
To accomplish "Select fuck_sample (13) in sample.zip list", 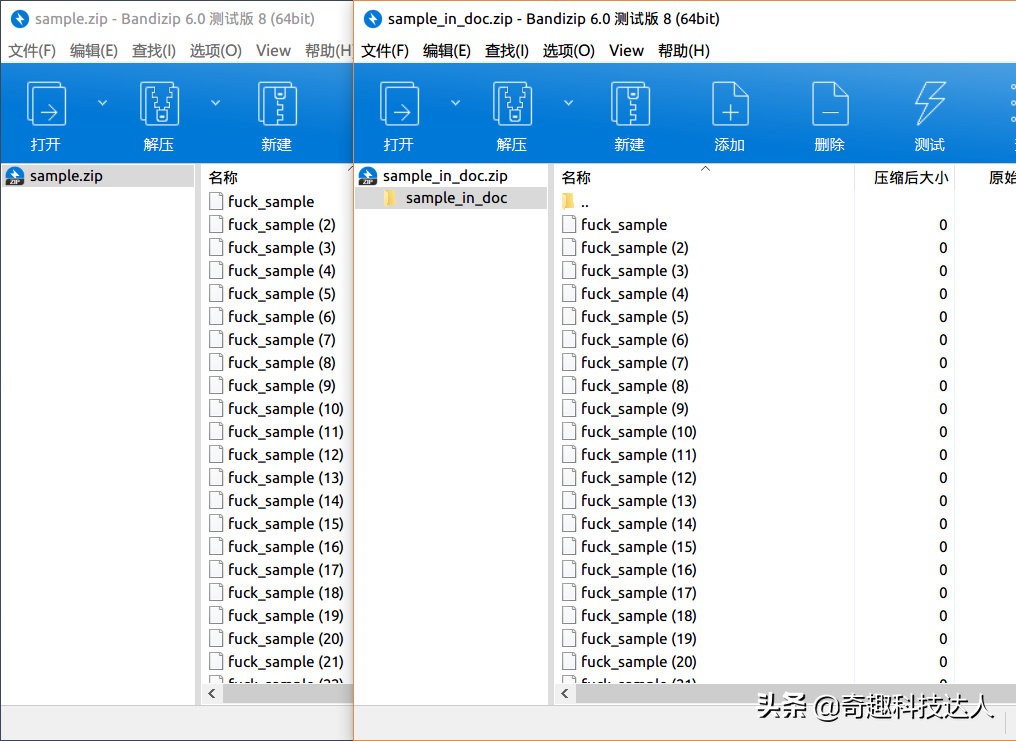I will [286, 478].
